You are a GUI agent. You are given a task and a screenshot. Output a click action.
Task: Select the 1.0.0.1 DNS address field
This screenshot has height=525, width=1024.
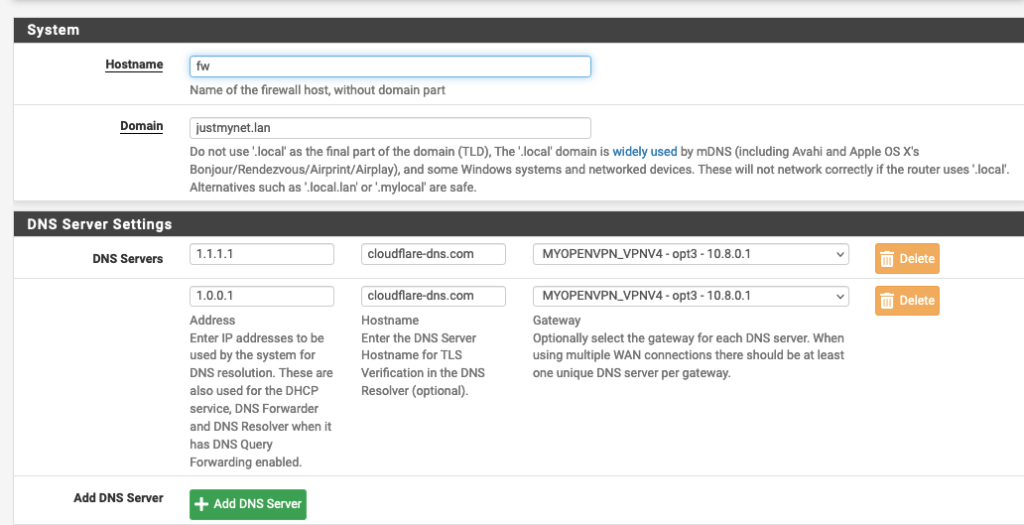[x=262, y=296]
